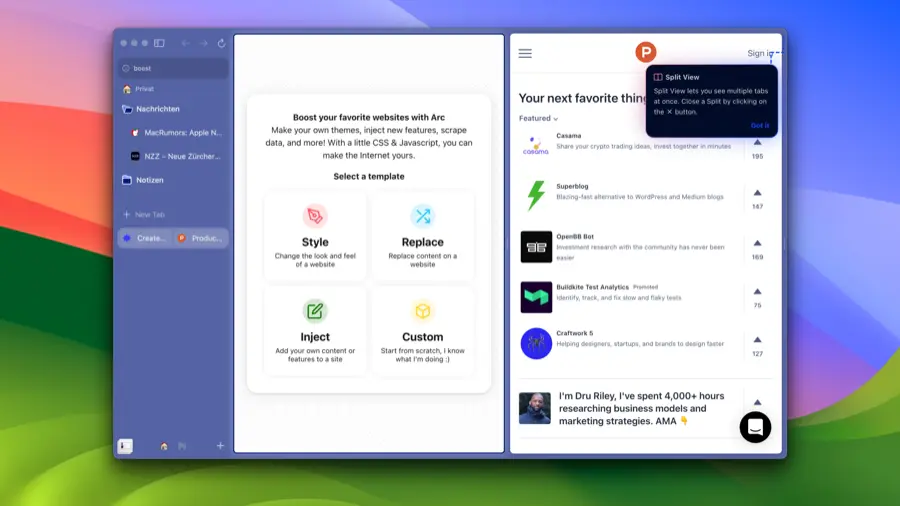Go back with the left arrow

click(x=185, y=43)
